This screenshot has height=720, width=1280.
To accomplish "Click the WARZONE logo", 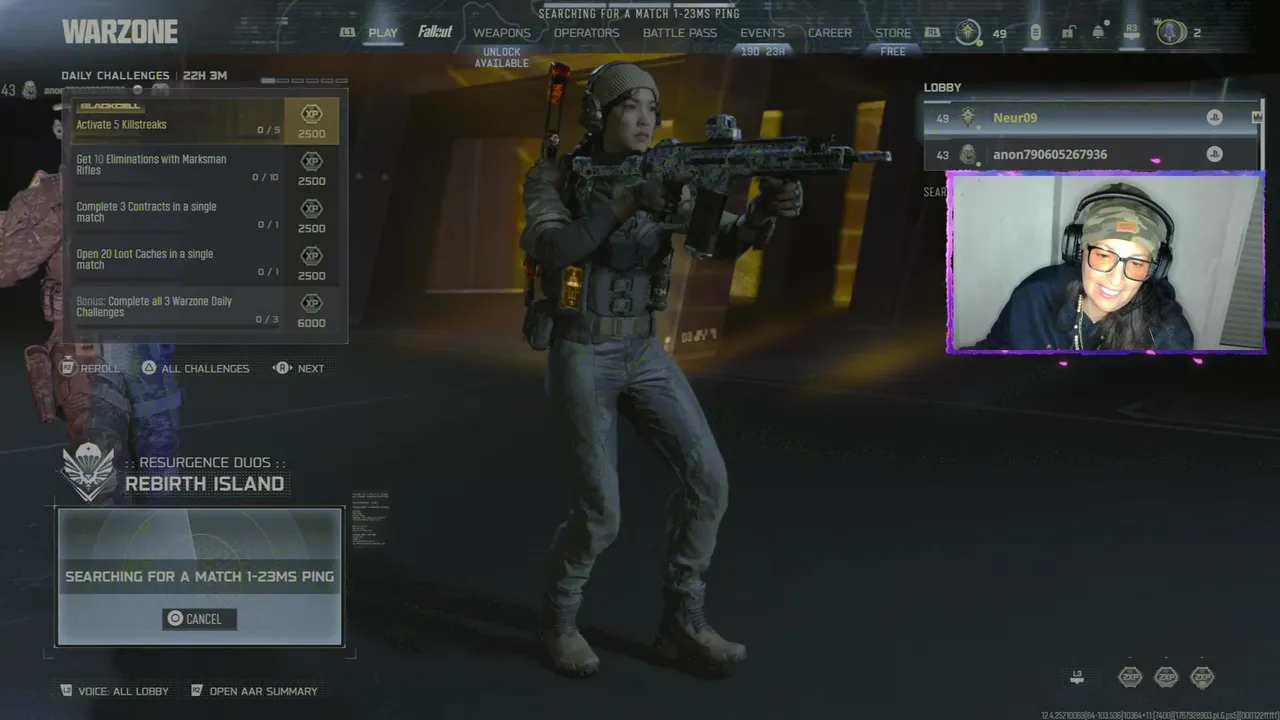I will [120, 32].
